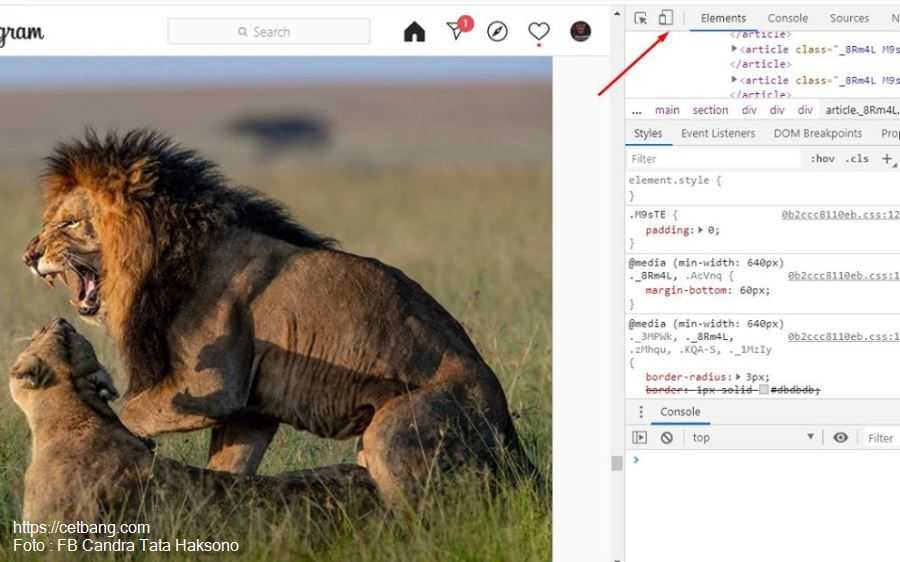Image resolution: width=900 pixels, height=562 pixels.
Task: Click the #dbdbdb border color swatch
Action: point(764,390)
